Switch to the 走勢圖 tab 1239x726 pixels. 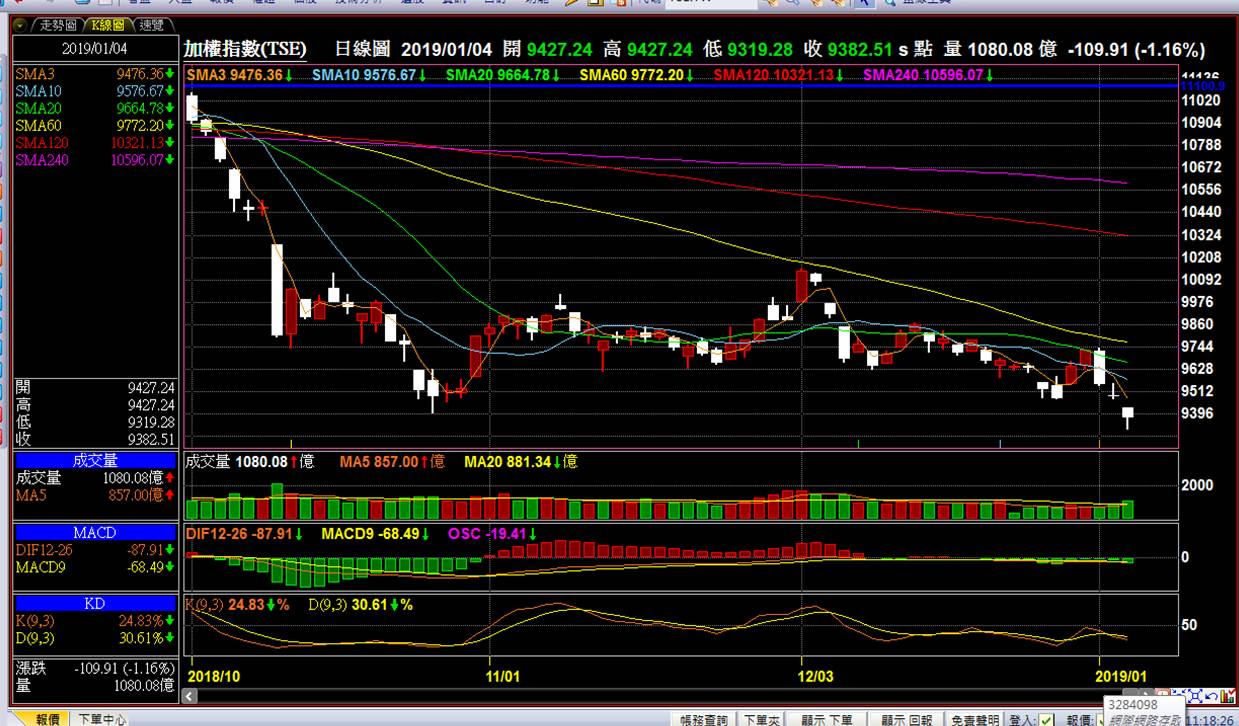[56, 24]
